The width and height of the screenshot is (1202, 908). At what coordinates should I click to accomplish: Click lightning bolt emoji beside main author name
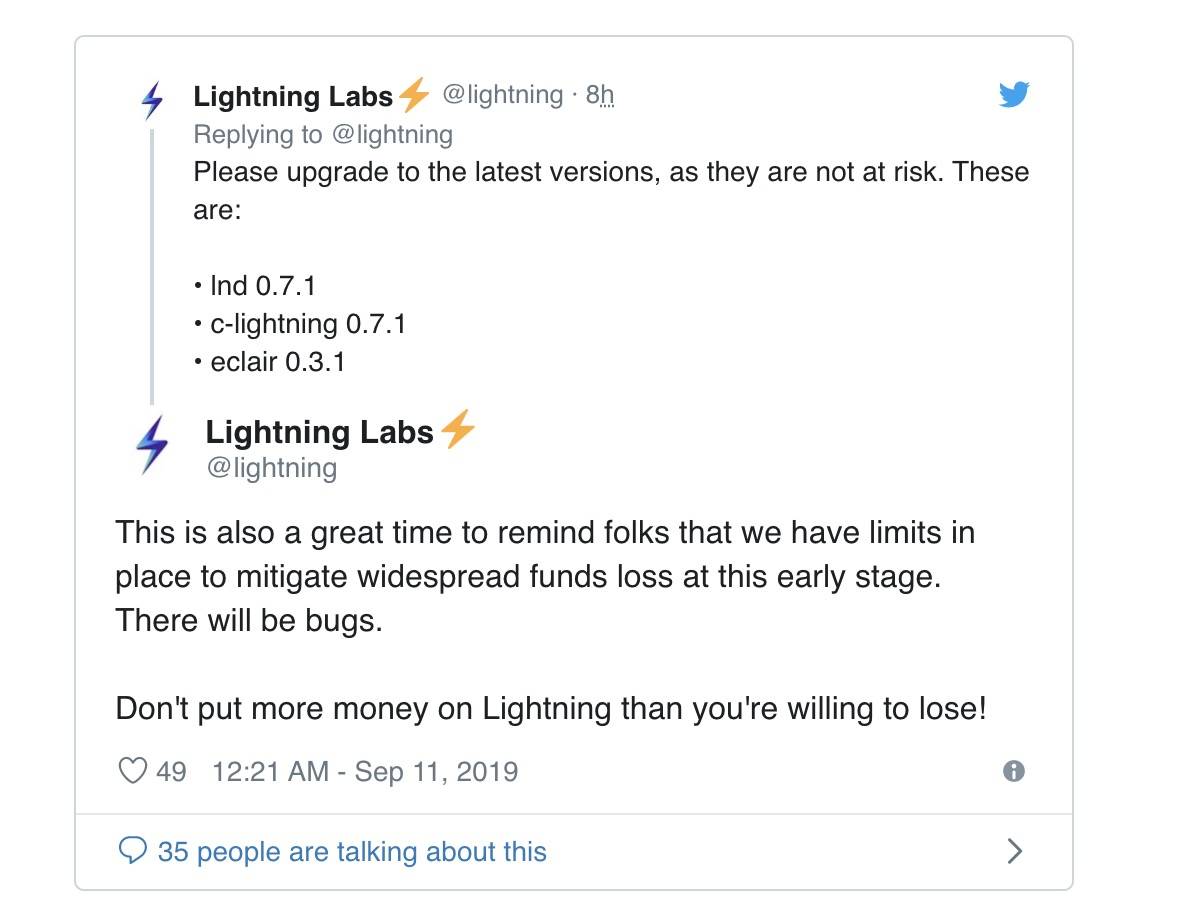[458, 430]
